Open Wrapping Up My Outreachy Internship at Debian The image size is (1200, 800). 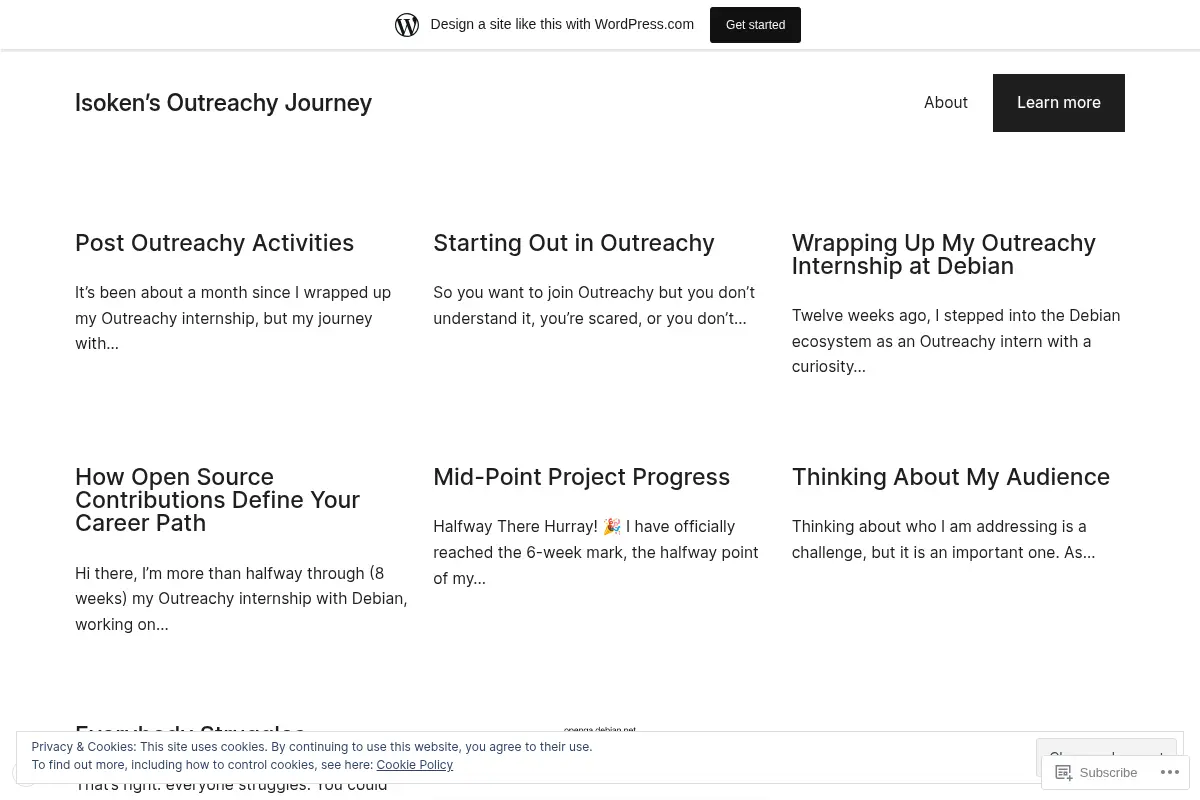[x=943, y=254]
